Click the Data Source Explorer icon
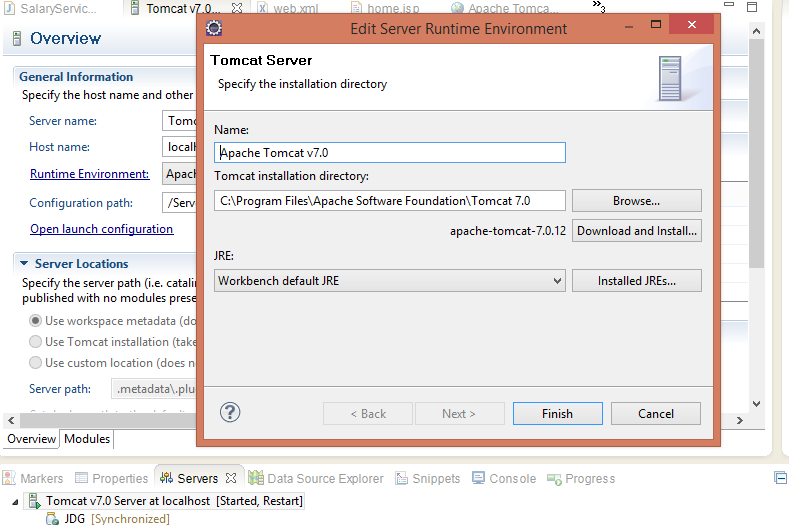The height and width of the screenshot is (525, 789). pos(256,478)
